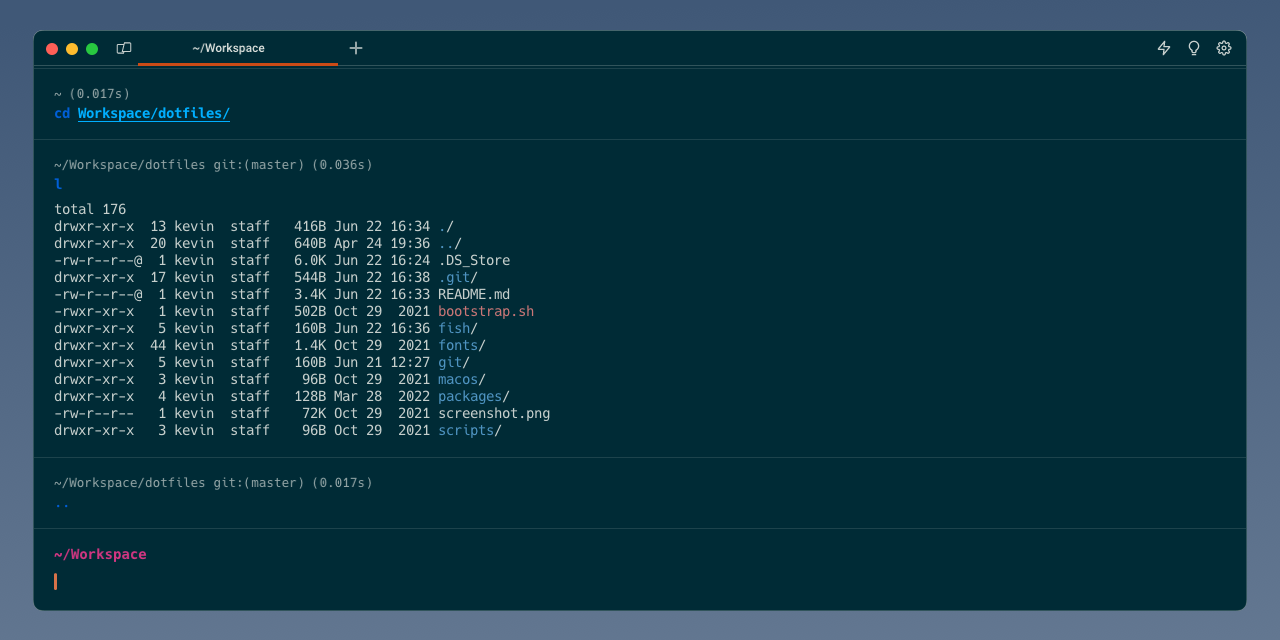1280x640 pixels.
Task: Click the ~/Workspace prompt at the bottom
Action: (x=100, y=553)
